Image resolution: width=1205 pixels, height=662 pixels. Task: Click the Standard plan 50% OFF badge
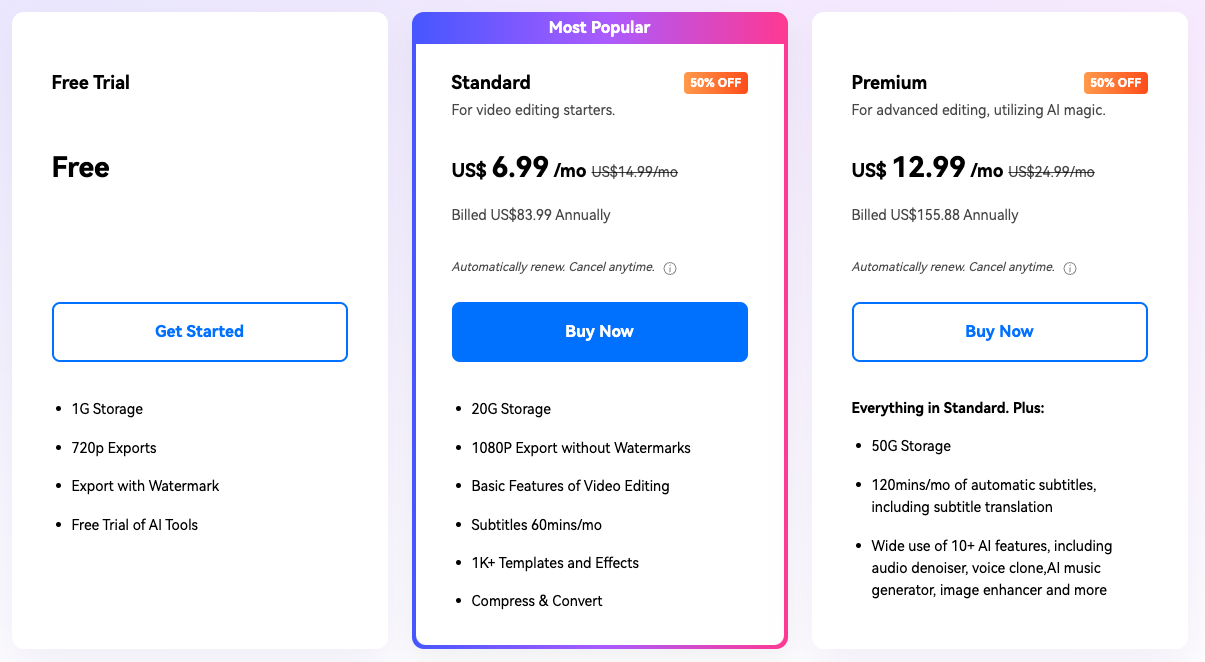(716, 83)
